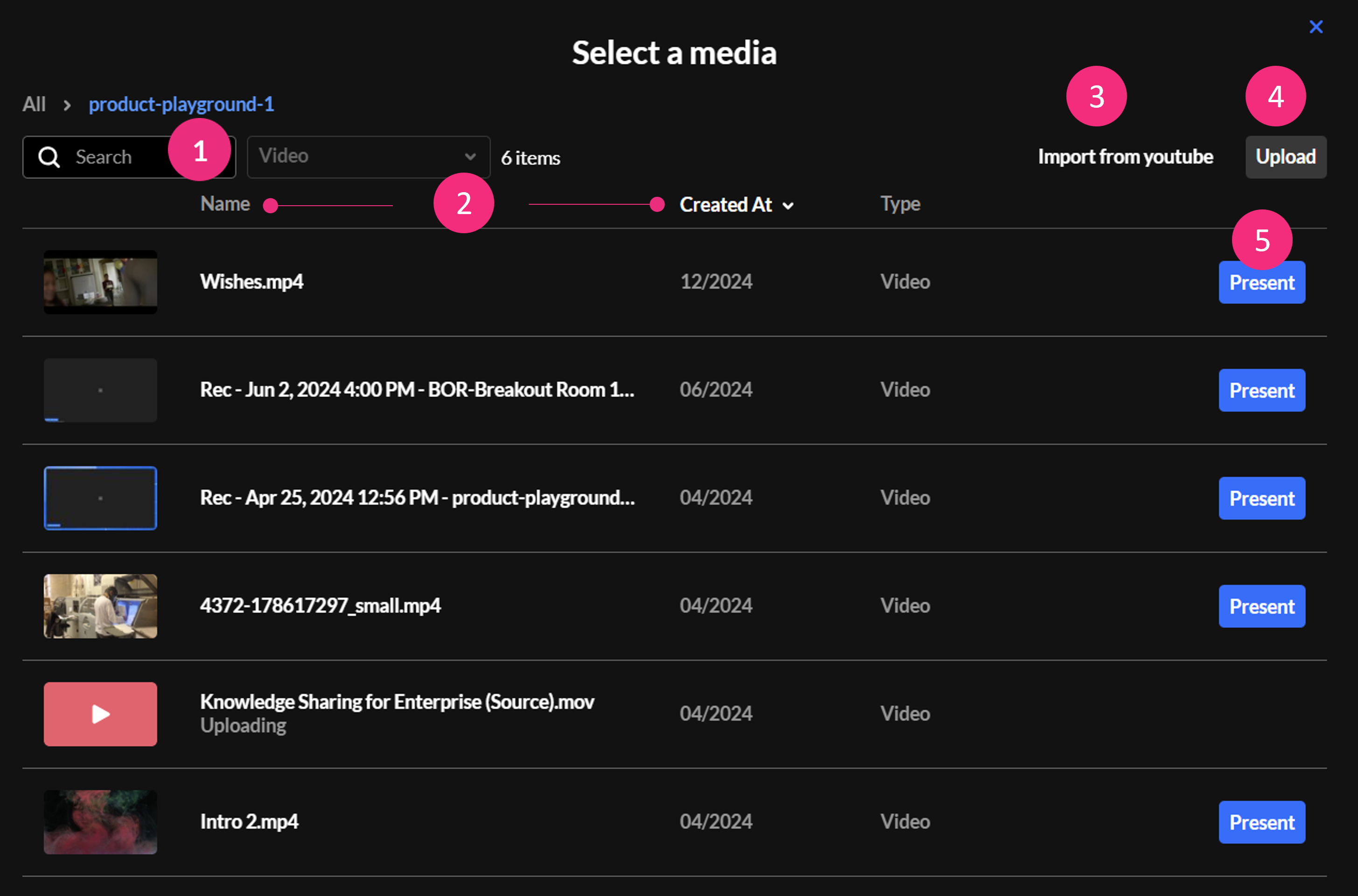Close the Select a media dialog

(x=1316, y=27)
